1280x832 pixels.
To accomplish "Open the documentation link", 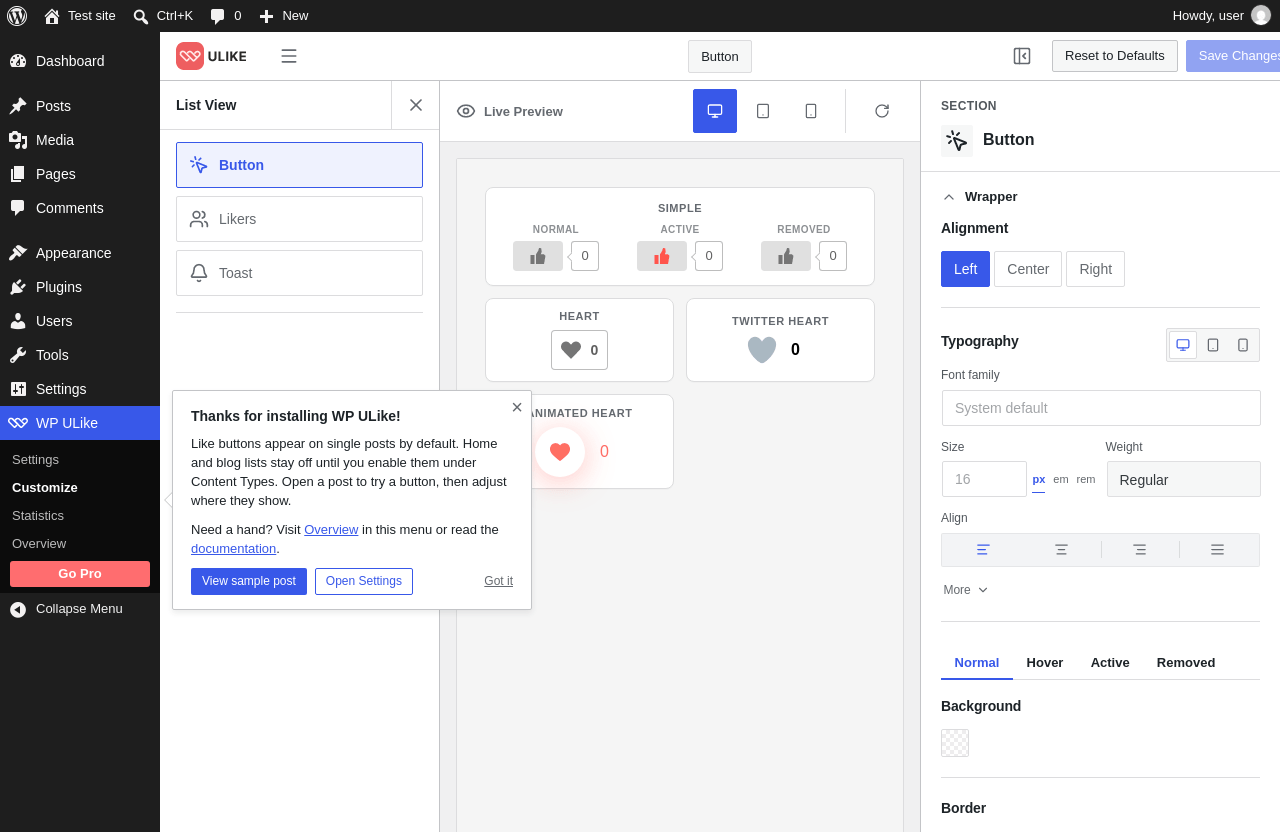I will tap(234, 548).
